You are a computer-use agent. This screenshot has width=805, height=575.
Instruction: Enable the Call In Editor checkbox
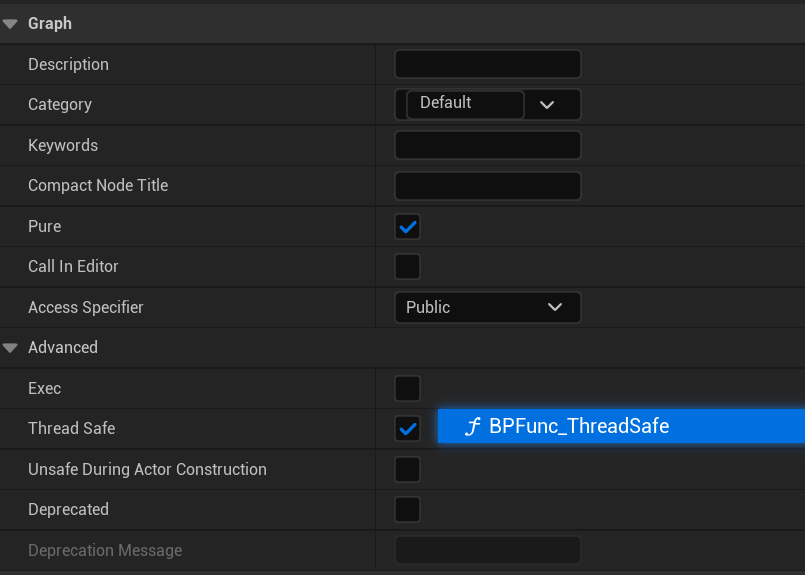tap(407, 267)
